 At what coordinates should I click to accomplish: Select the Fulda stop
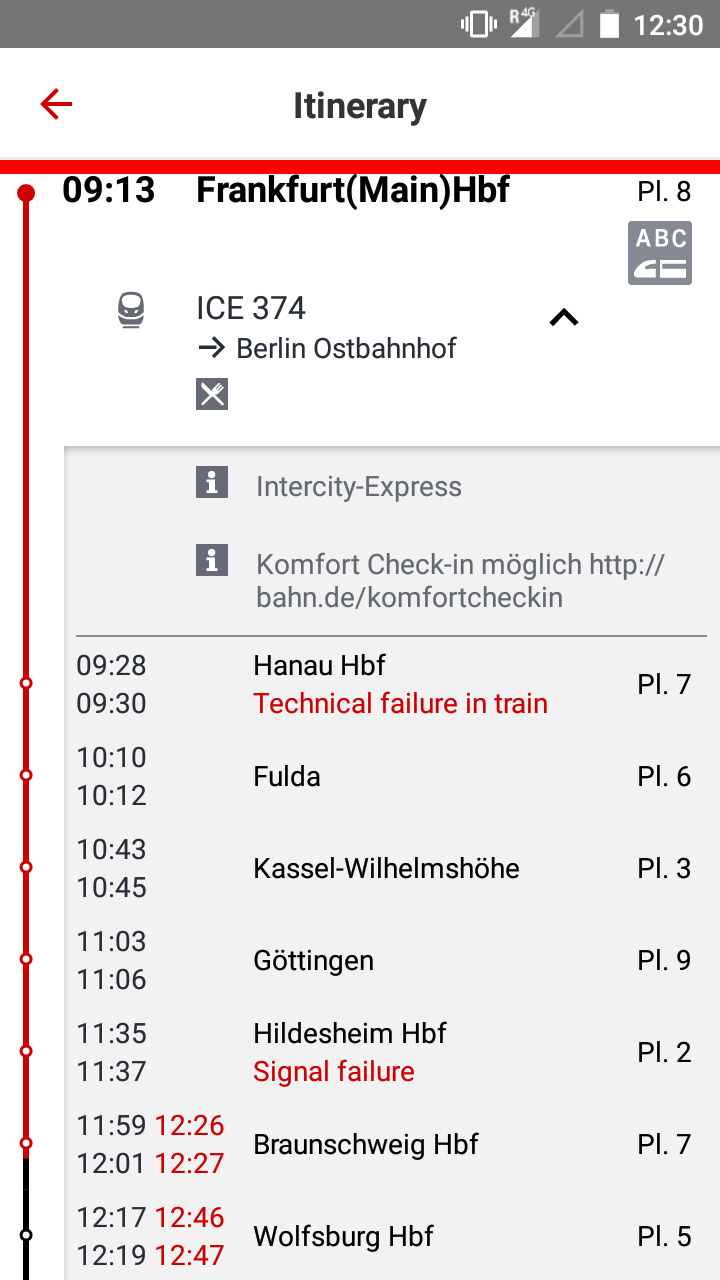pos(287,777)
